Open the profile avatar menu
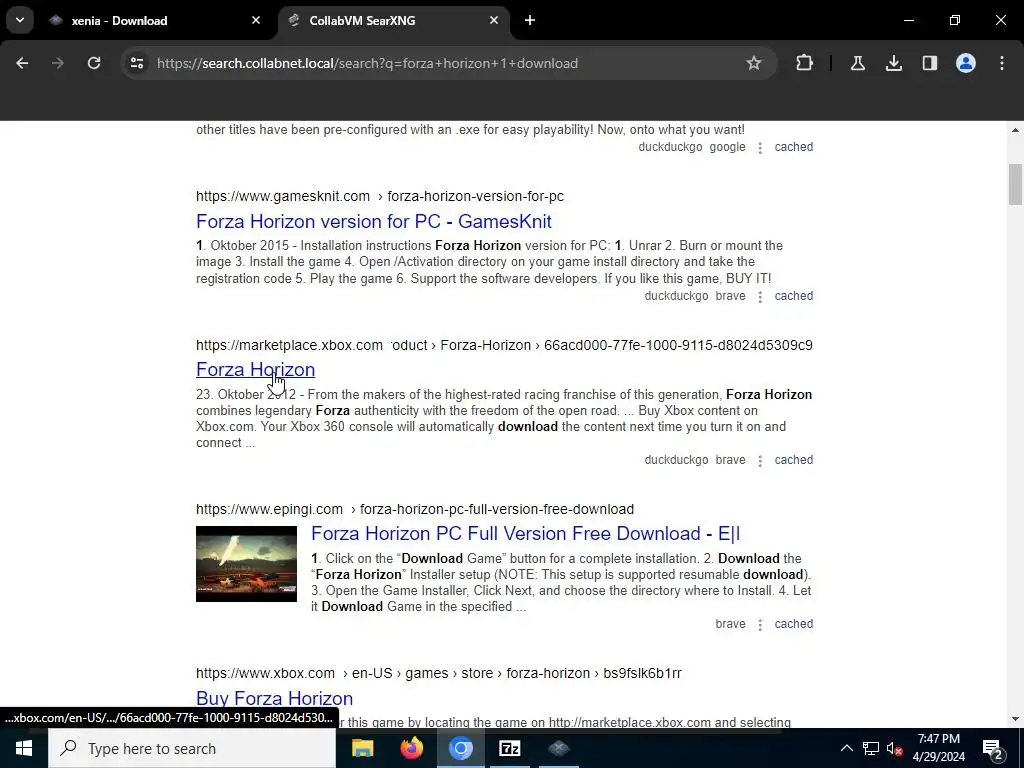This screenshot has width=1024, height=768. tap(966, 63)
